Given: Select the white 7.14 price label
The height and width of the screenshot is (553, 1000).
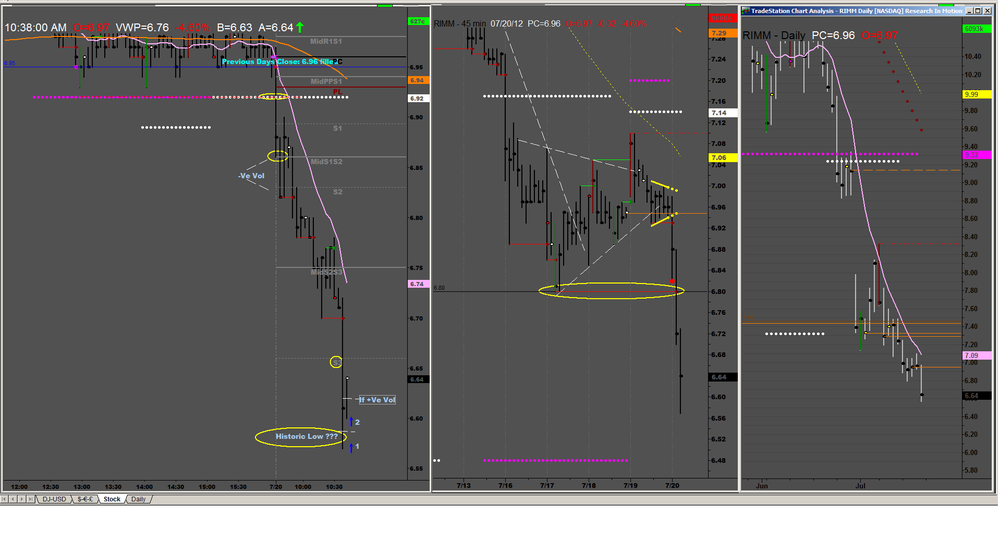Looking at the screenshot, I should click(x=723, y=113).
